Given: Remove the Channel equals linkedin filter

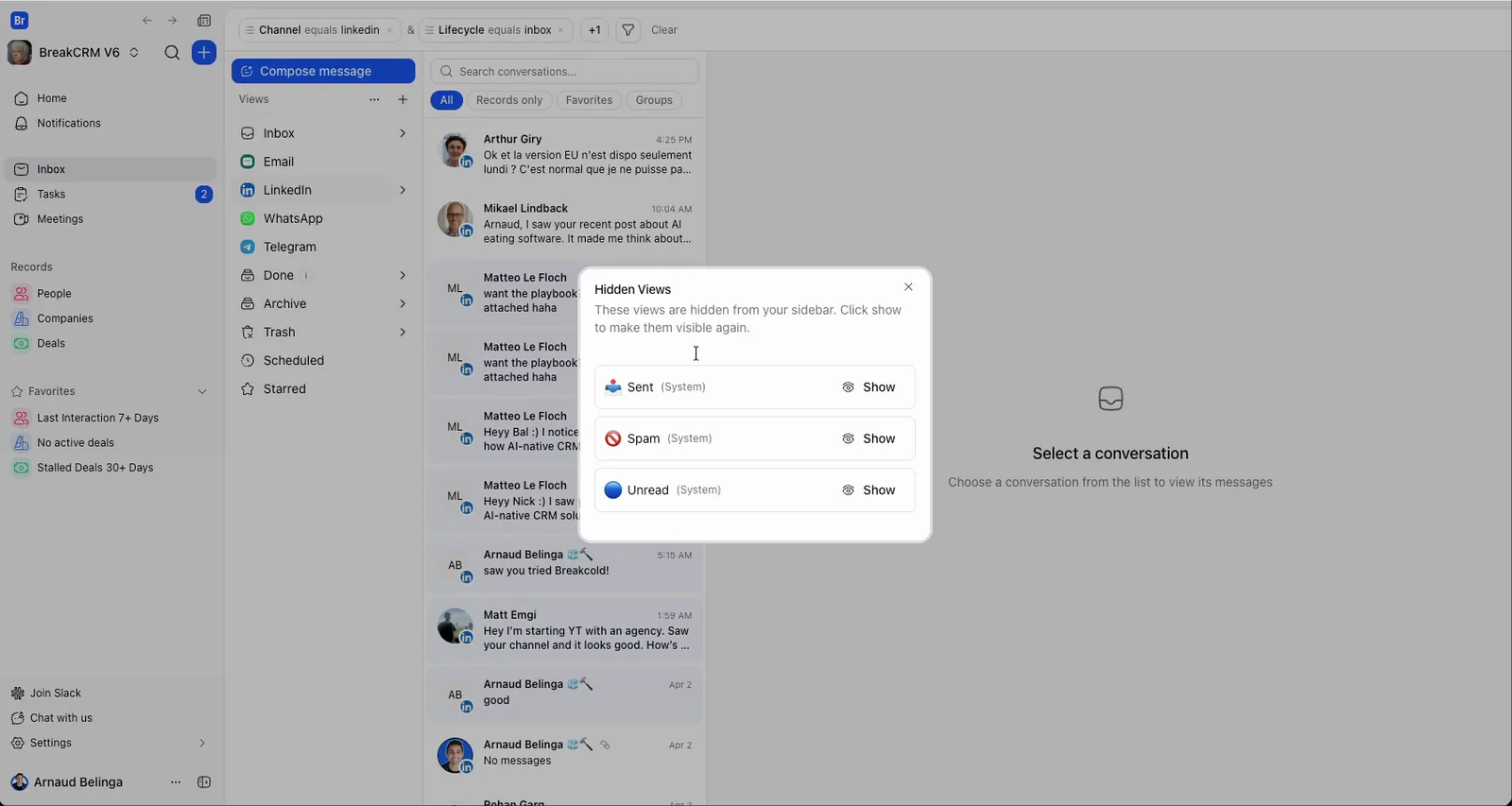Looking at the screenshot, I should click(x=389, y=30).
